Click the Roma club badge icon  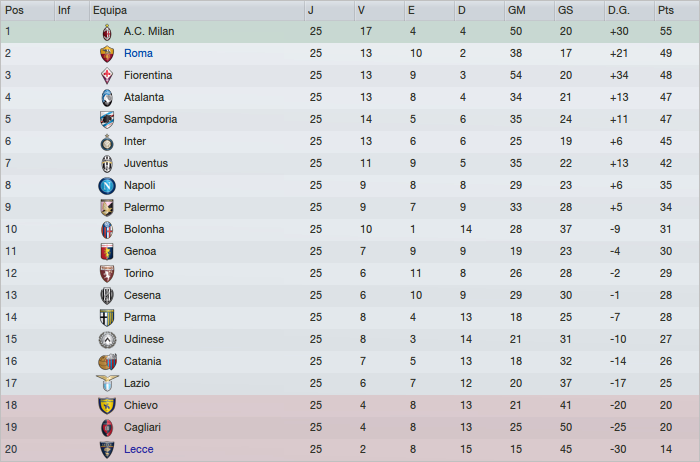coord(107,53)
